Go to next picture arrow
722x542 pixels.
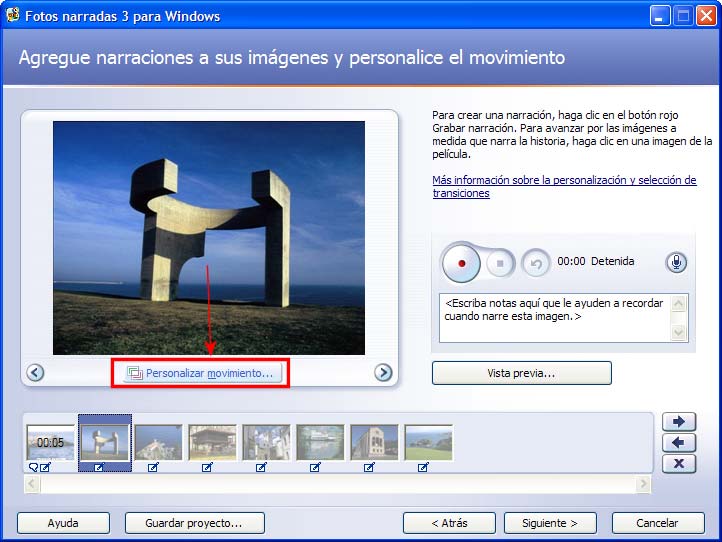click(x=383, y=372)
